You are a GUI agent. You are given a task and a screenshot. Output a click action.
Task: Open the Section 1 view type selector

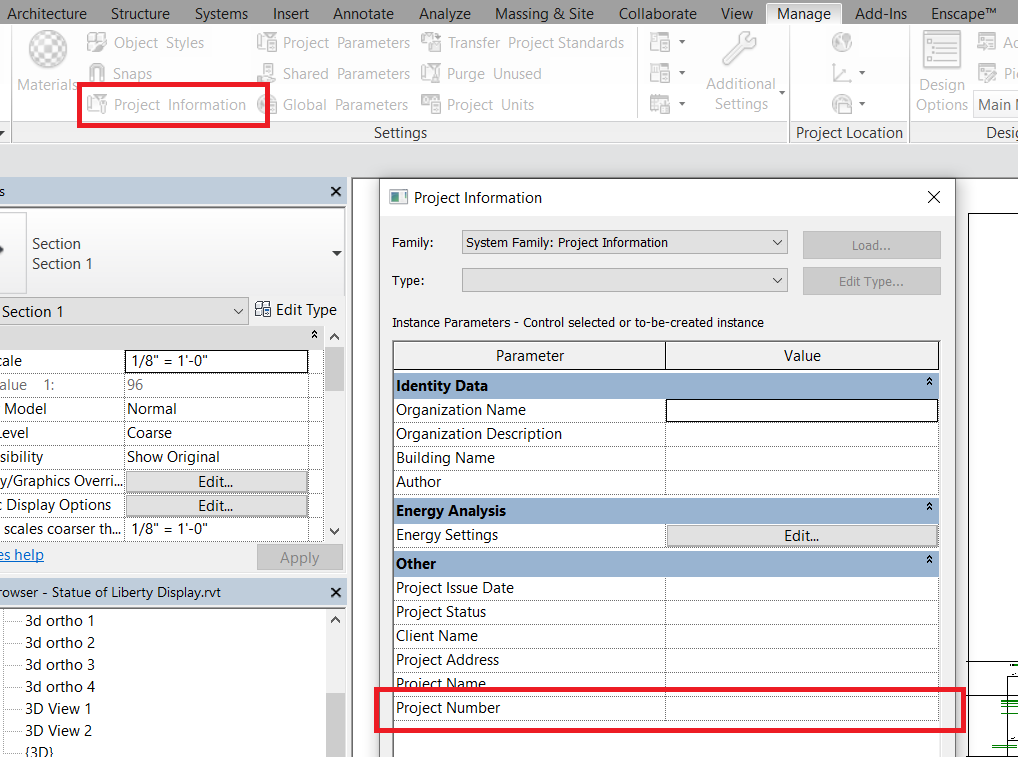(240, 310)
